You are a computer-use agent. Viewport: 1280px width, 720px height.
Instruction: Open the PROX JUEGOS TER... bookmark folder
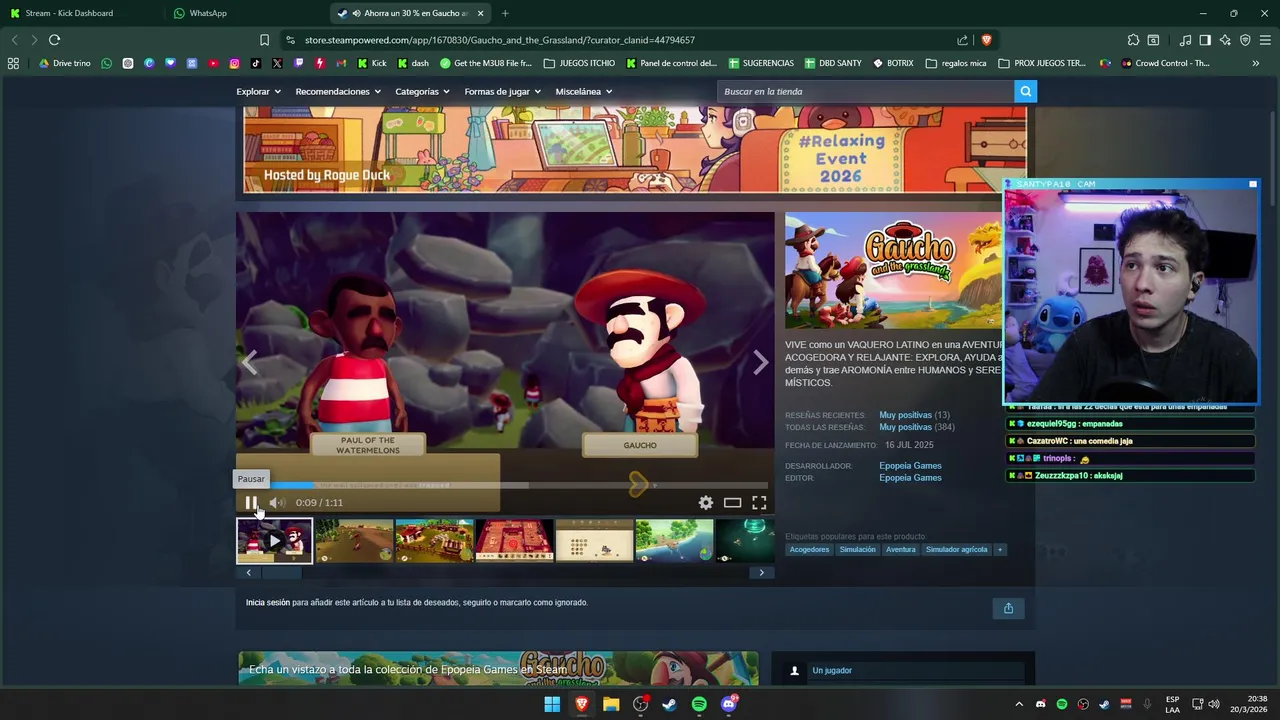click(1042, 63)
